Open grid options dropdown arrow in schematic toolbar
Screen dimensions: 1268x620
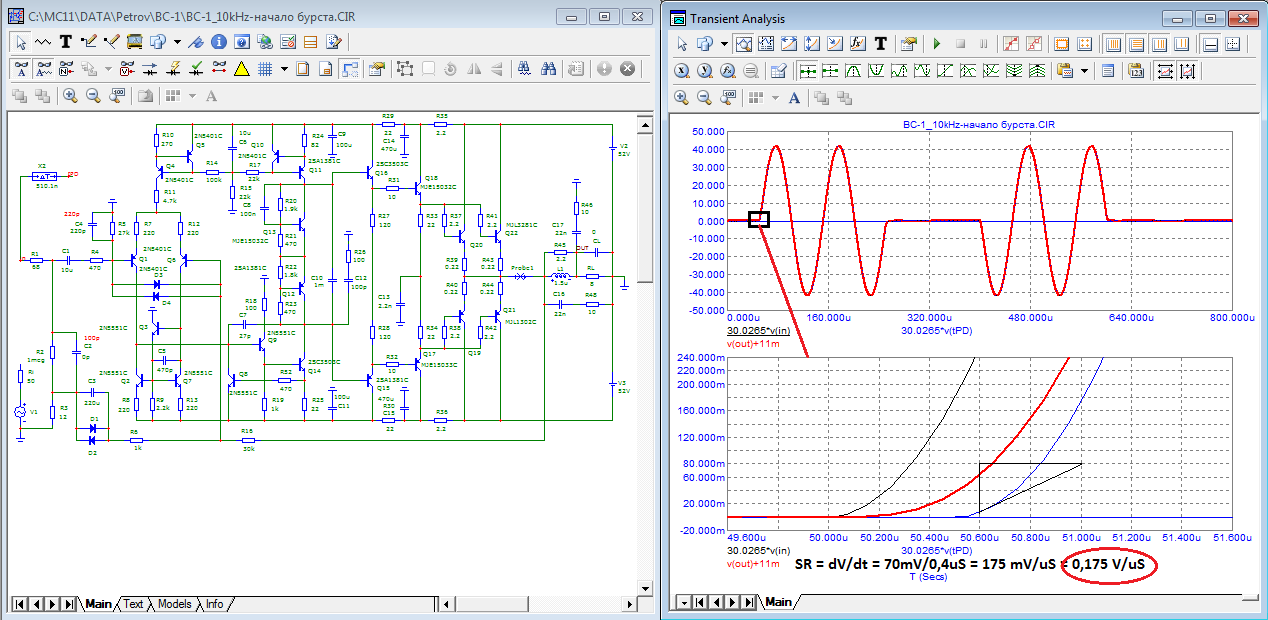(284, 69)
